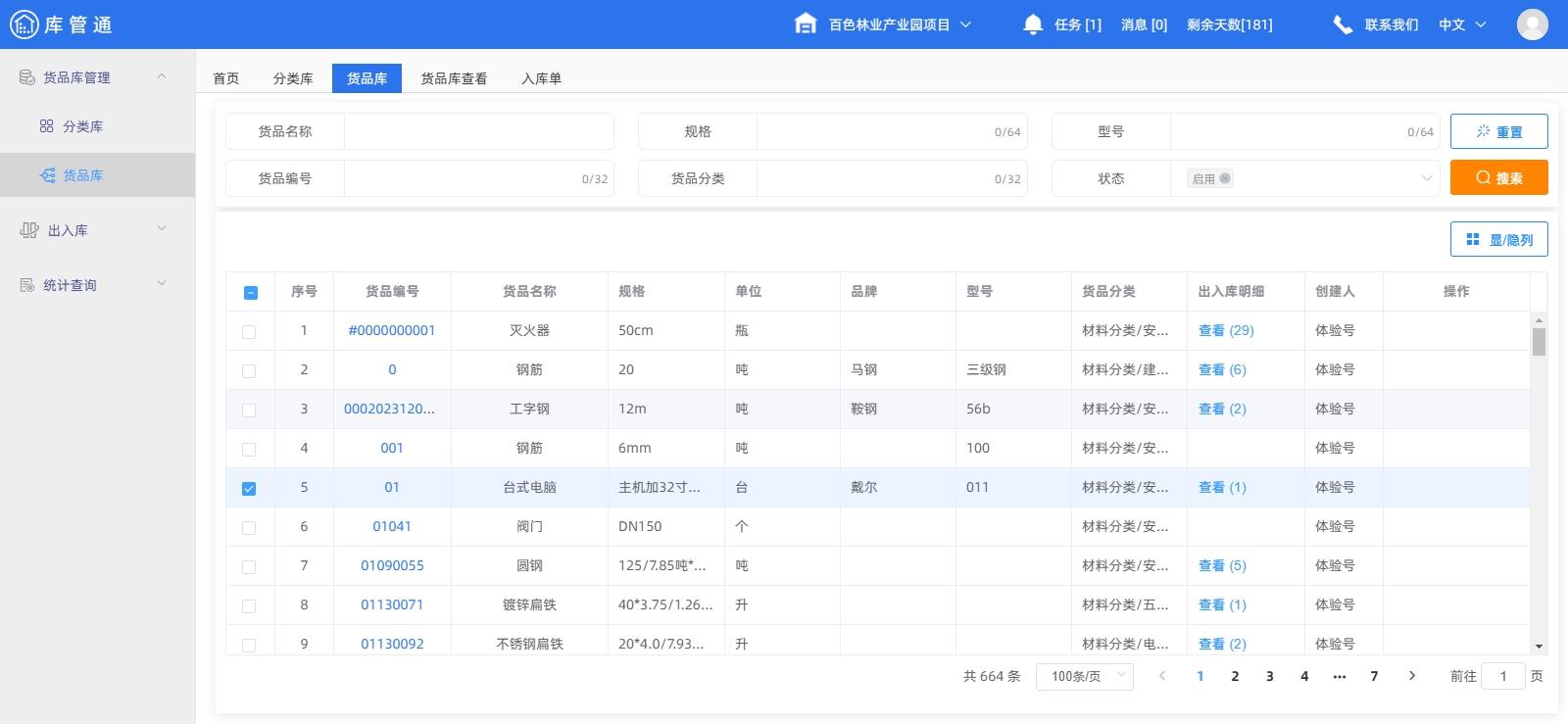Check the 工字钢 row checkbox
1568x724 pixels.
pos(249,410)
